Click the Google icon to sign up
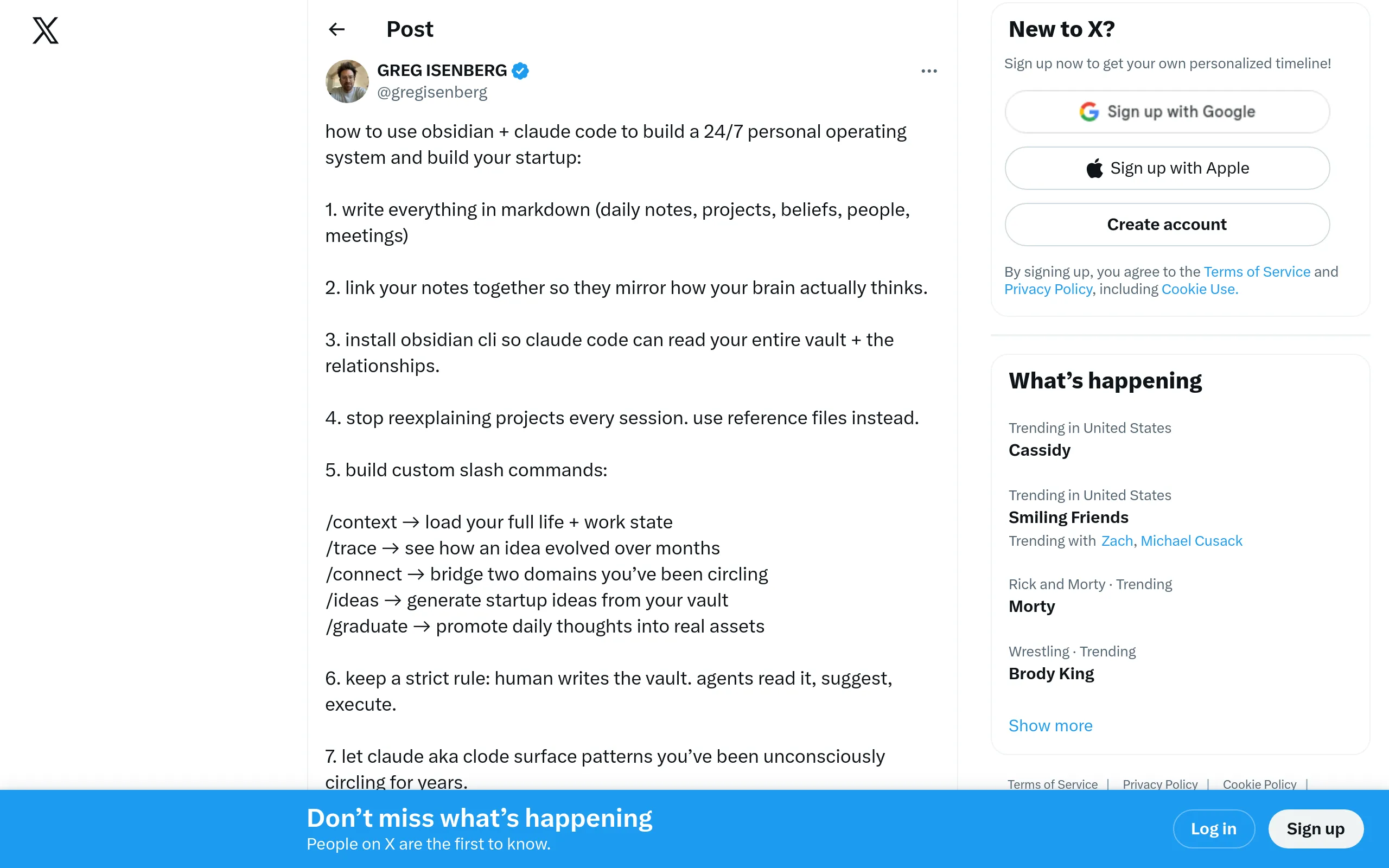Viewport: 1389px width, 868px height. coord(1089,111)
